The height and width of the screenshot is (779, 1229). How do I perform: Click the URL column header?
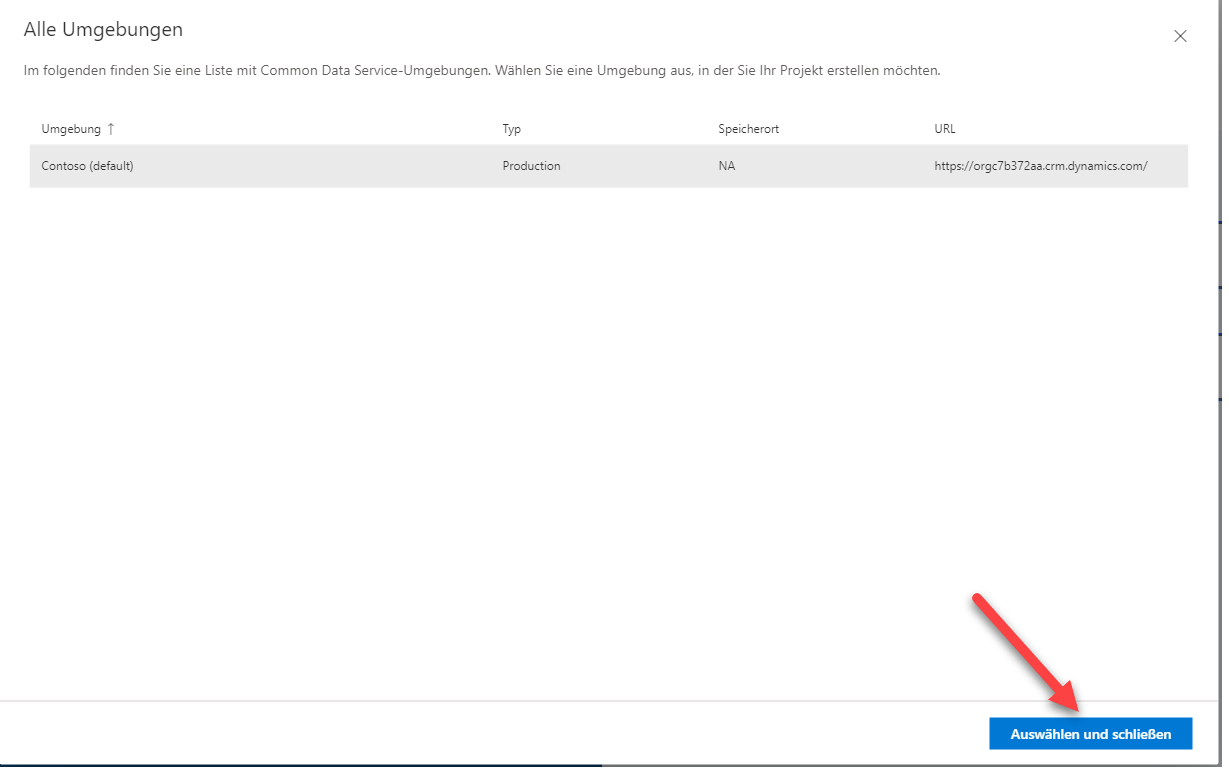tap(945, 129)
